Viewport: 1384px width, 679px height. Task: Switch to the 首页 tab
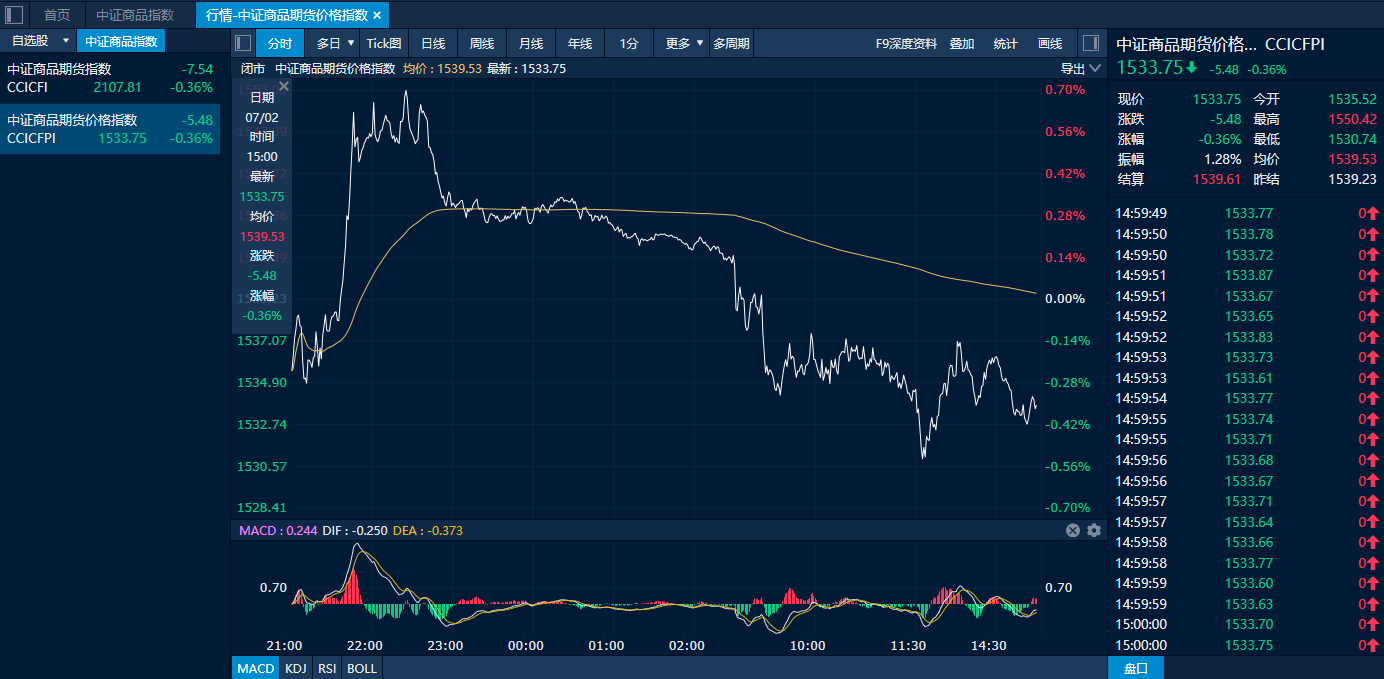coord(57,15)
